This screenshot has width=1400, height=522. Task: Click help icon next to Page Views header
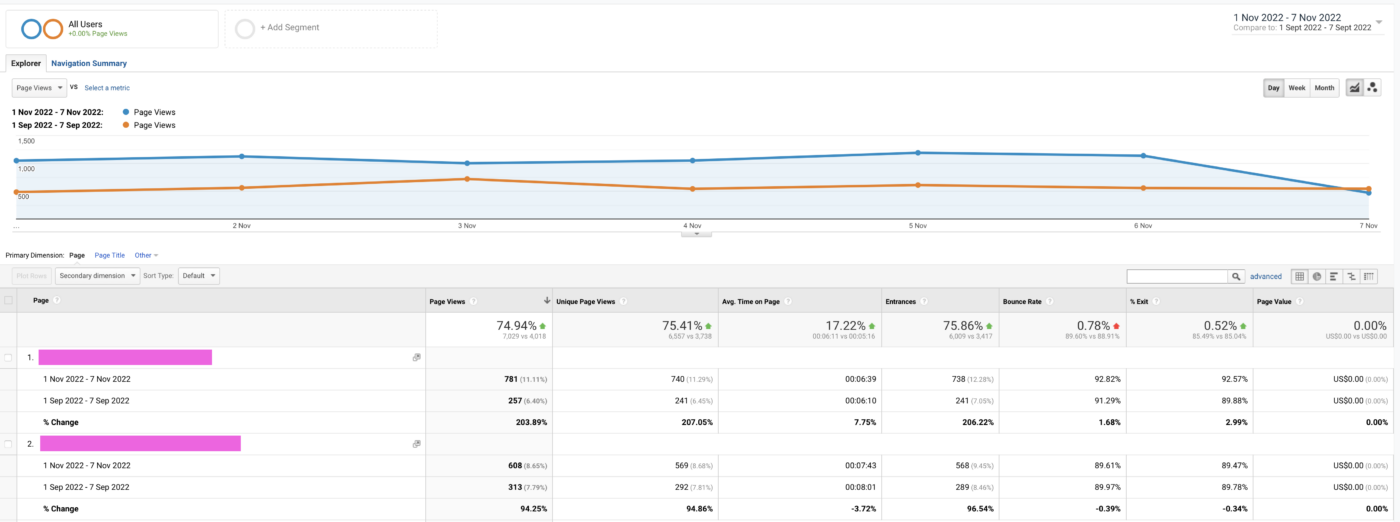[473, 301]
